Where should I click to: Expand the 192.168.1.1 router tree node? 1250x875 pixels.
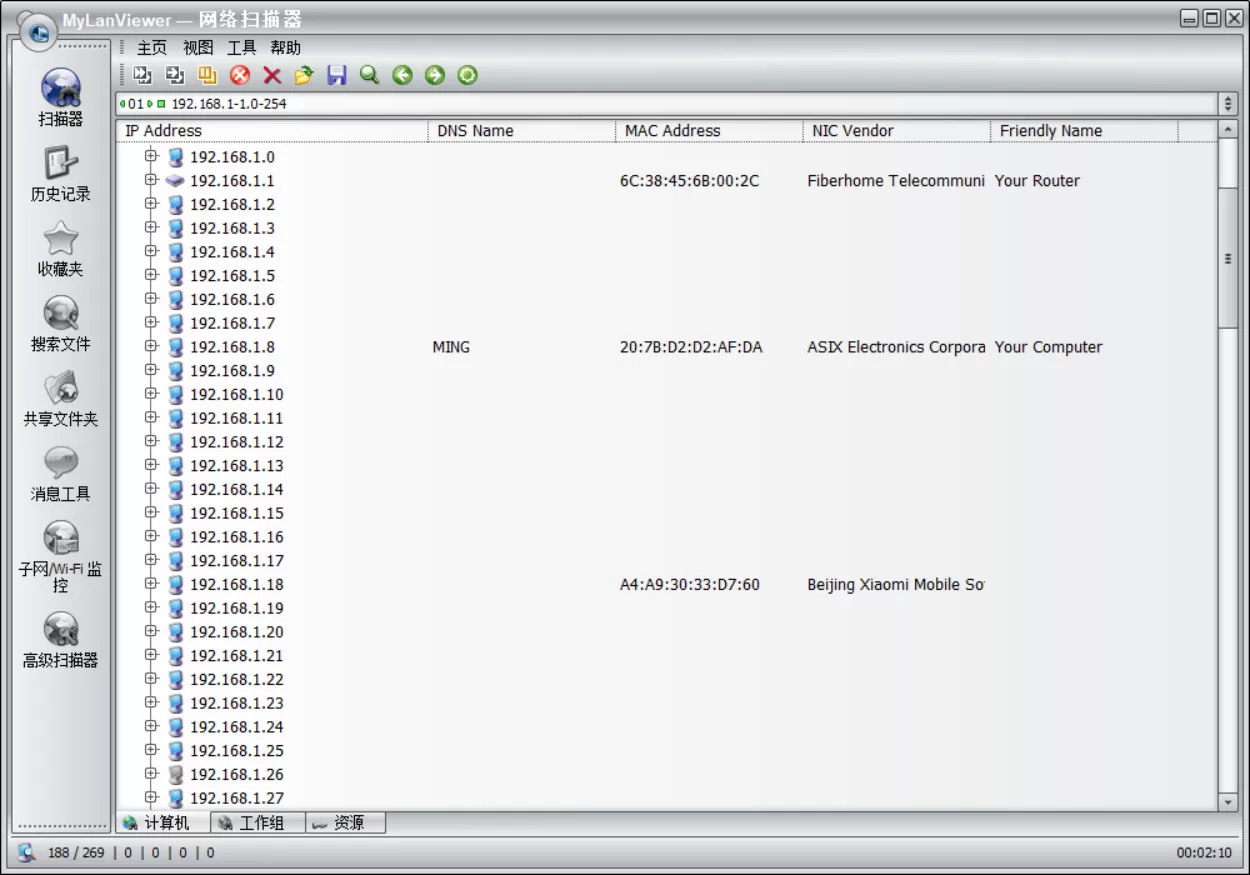point(151,180)
